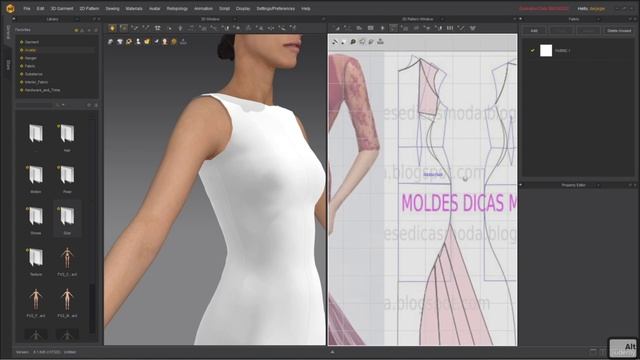The height and width of the screenshot is (360, 640).
Task: Click the blue check icon in 3D view
Action: [156, 42]
